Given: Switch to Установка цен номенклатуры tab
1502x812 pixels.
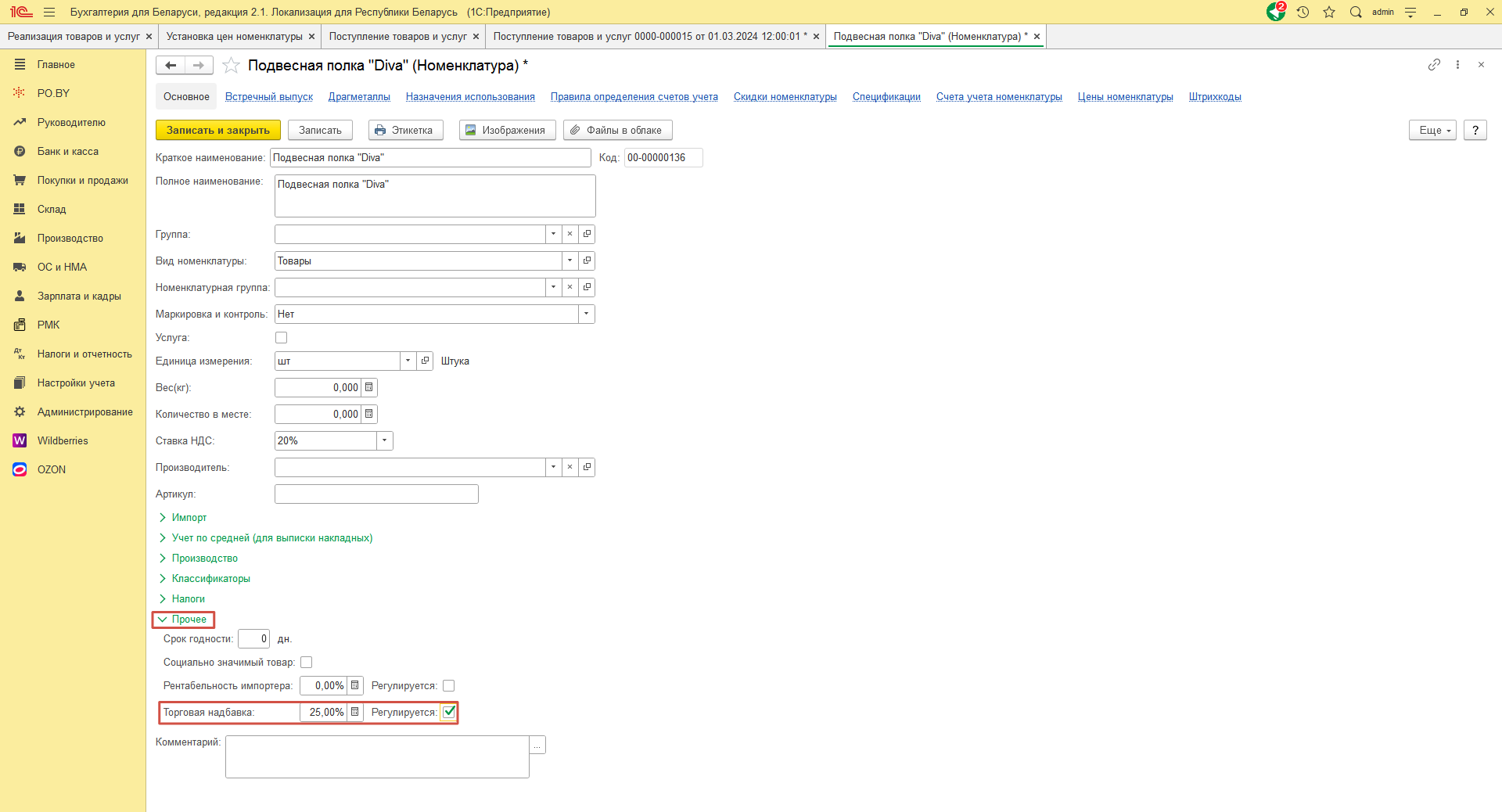Looking at the screenshot, I should click(x=234, y=37).
